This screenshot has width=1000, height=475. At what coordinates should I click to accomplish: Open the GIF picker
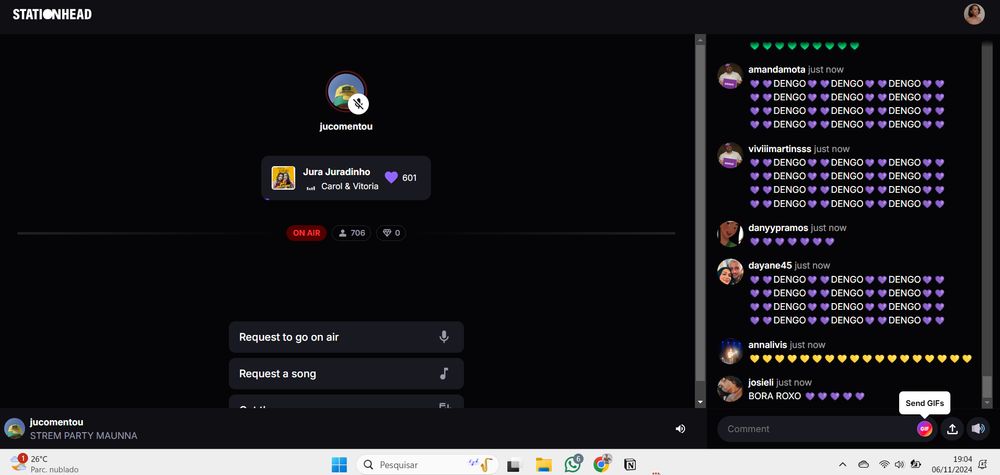tap(925, 429)
